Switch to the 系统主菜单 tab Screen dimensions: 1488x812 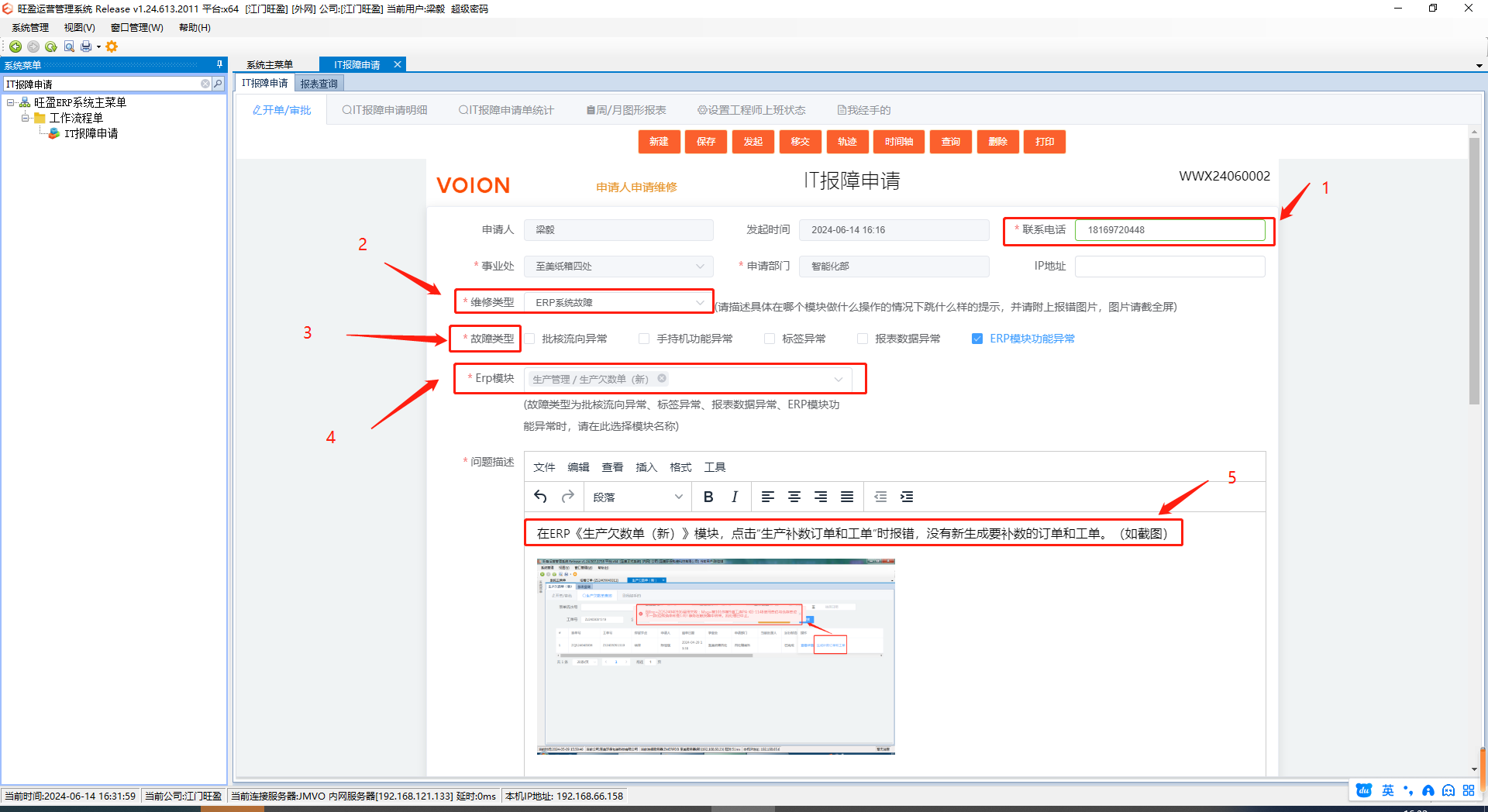click(270, 65)
